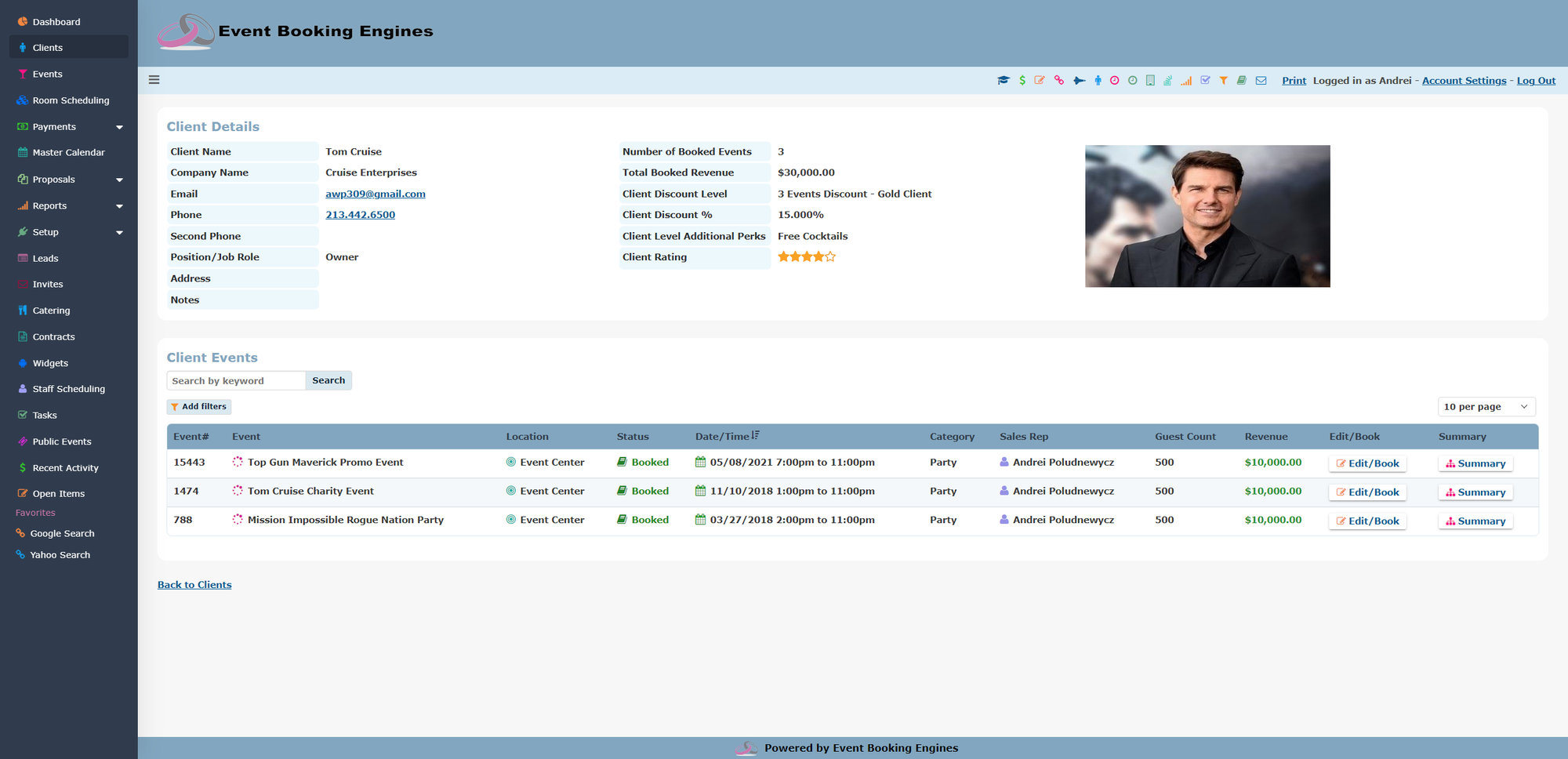The image size is (1568, 759).
Task: Click the orange funnel toolbar icon
Action: [x=1223, y=81]
